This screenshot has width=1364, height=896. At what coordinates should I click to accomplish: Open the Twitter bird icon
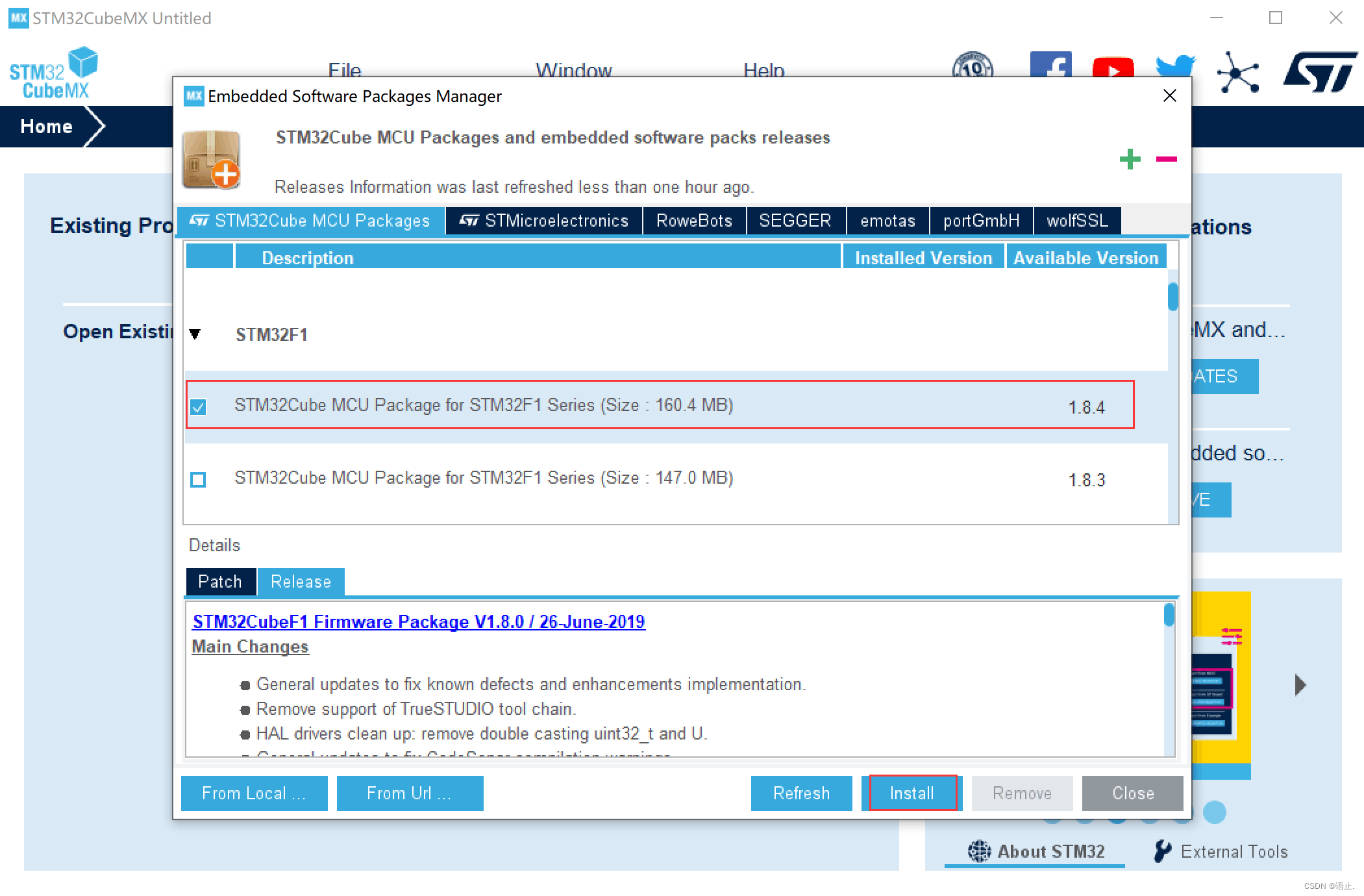click(1175, 66)
